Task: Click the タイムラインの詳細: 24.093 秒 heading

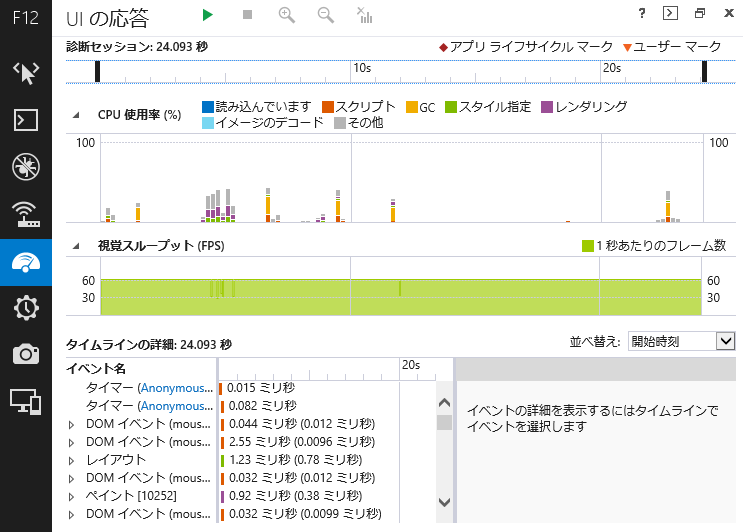Action: (x=149, y=344)
